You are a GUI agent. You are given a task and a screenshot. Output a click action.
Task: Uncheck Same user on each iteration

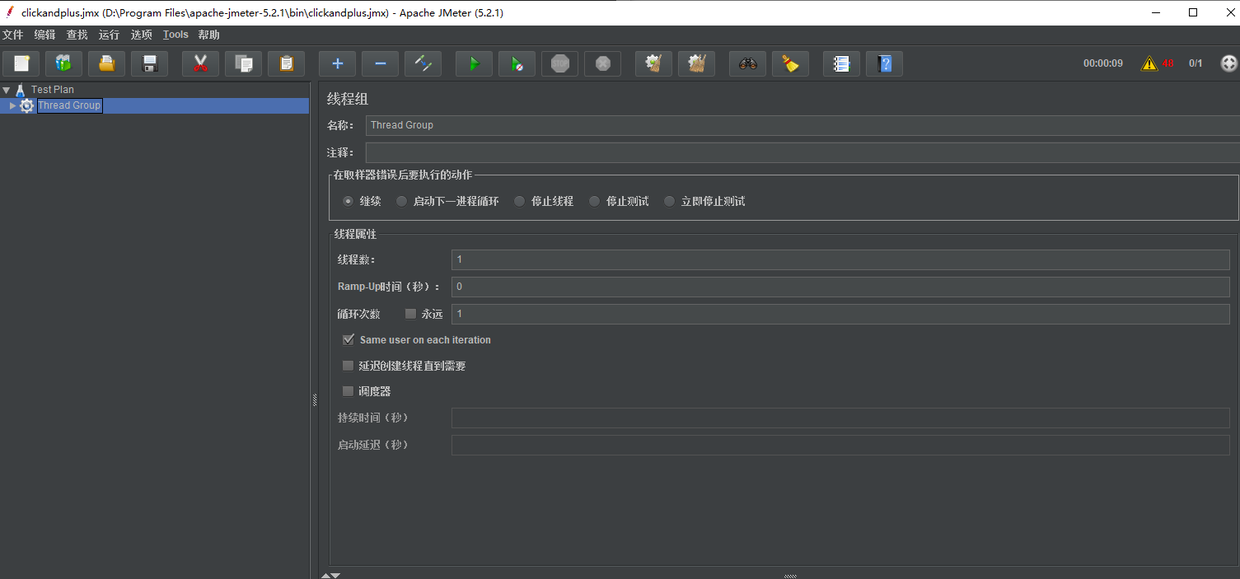click(x=348, y=339)
